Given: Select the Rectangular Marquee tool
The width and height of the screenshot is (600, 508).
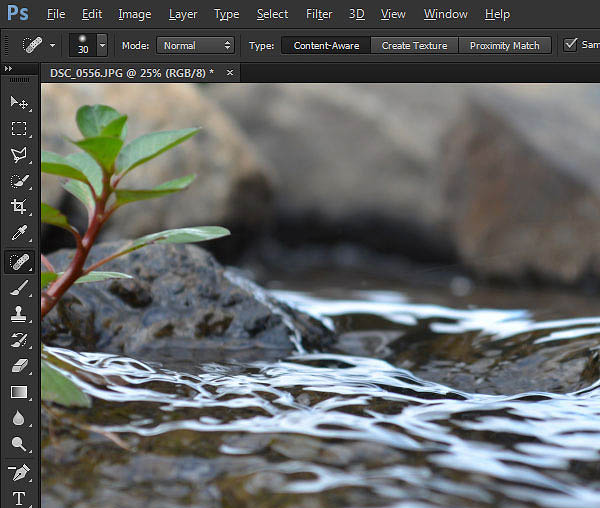Looking at the screenshot, I should click(19, 129).
